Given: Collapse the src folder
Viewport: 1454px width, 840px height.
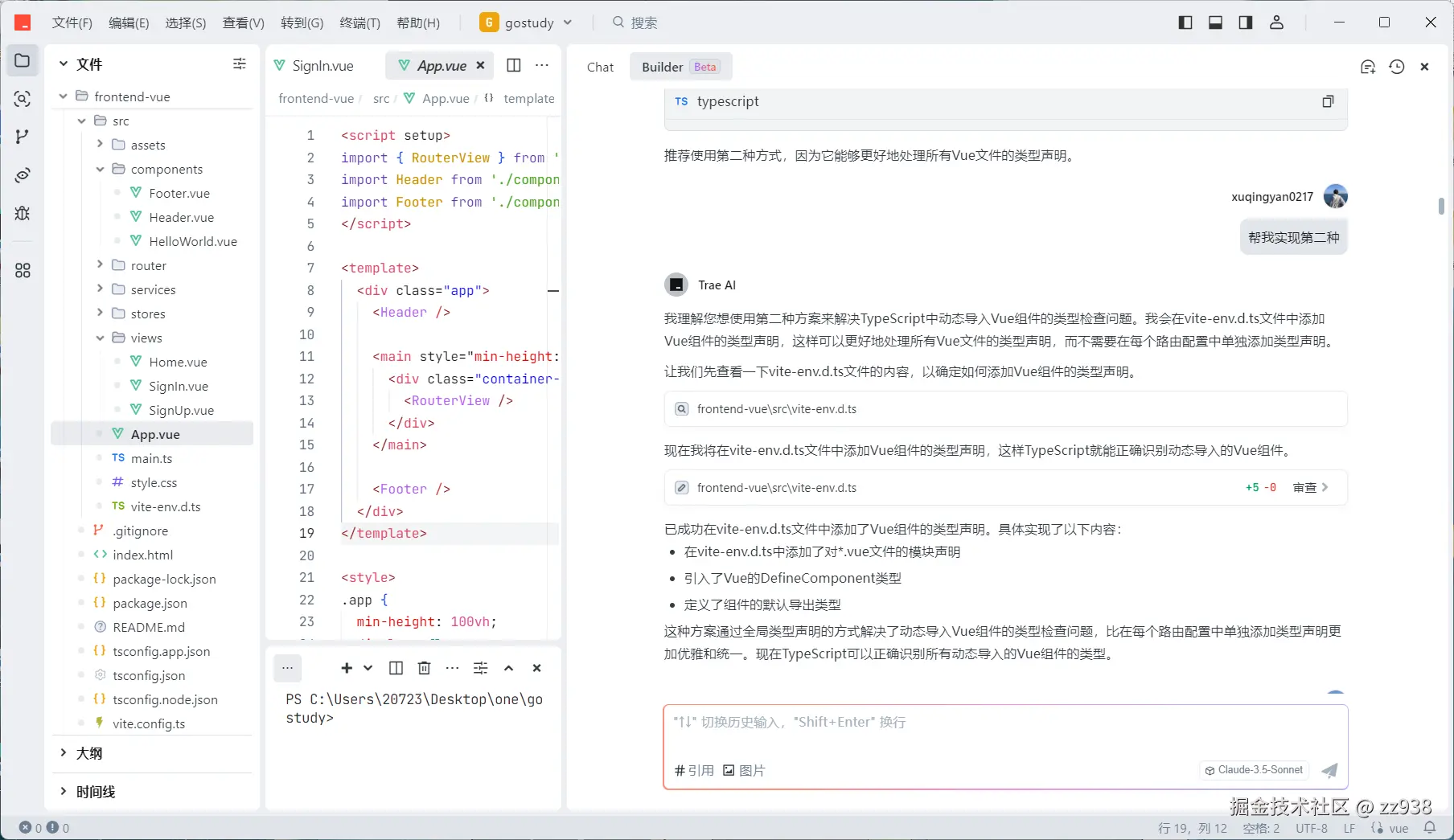Looking at the screenshot, I should [81, 121].
